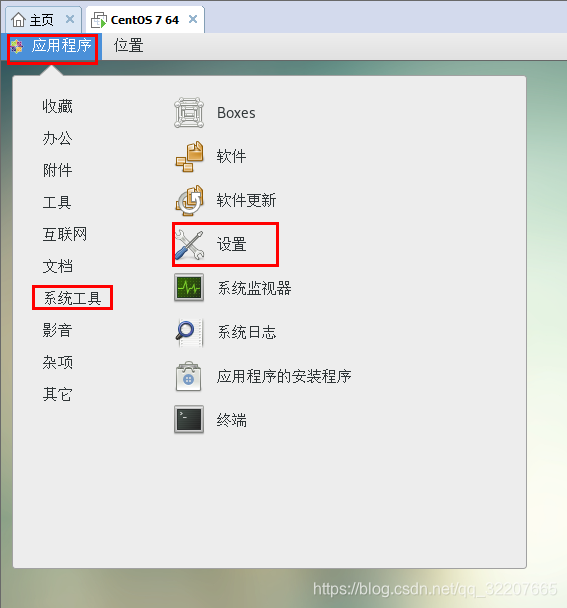Launch 应用程序的安装程序 shopping bag icon

point(188,376)
